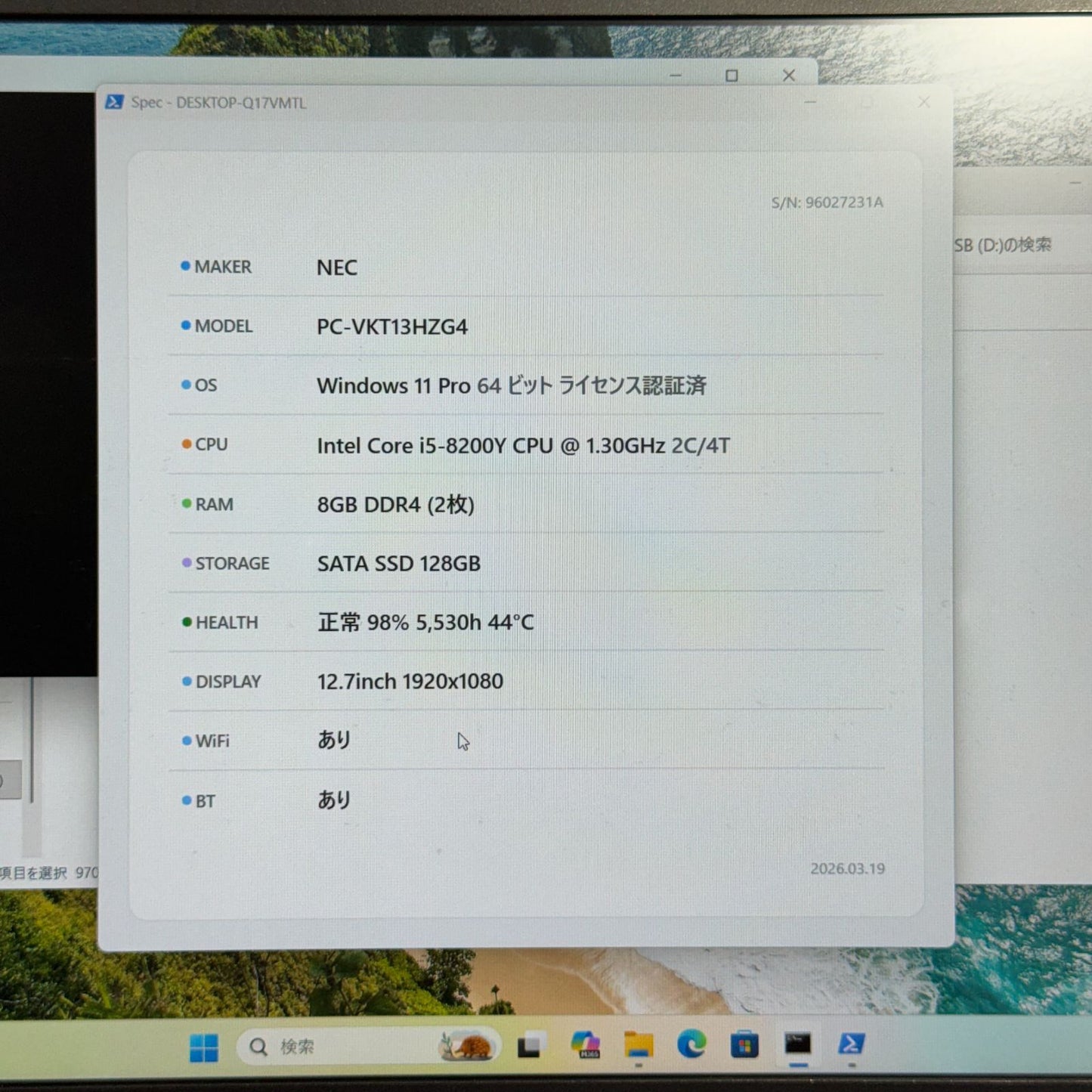Minimize the background window behind Spec

click(676, 75)
